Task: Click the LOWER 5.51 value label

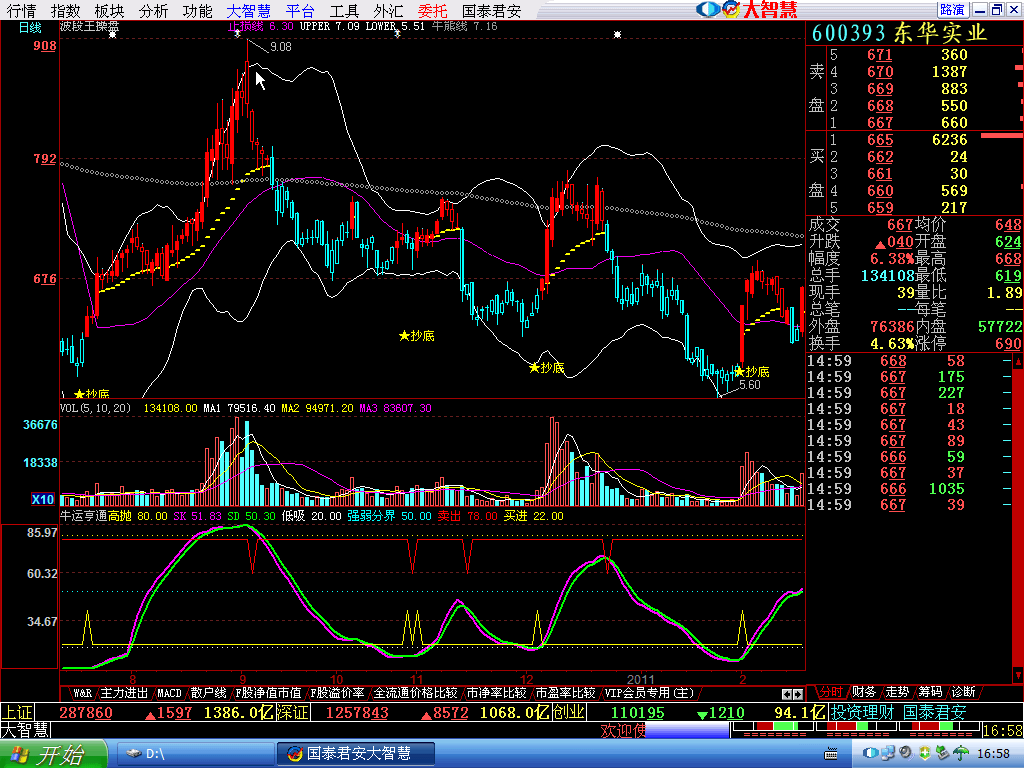Action: pos(395,26)
